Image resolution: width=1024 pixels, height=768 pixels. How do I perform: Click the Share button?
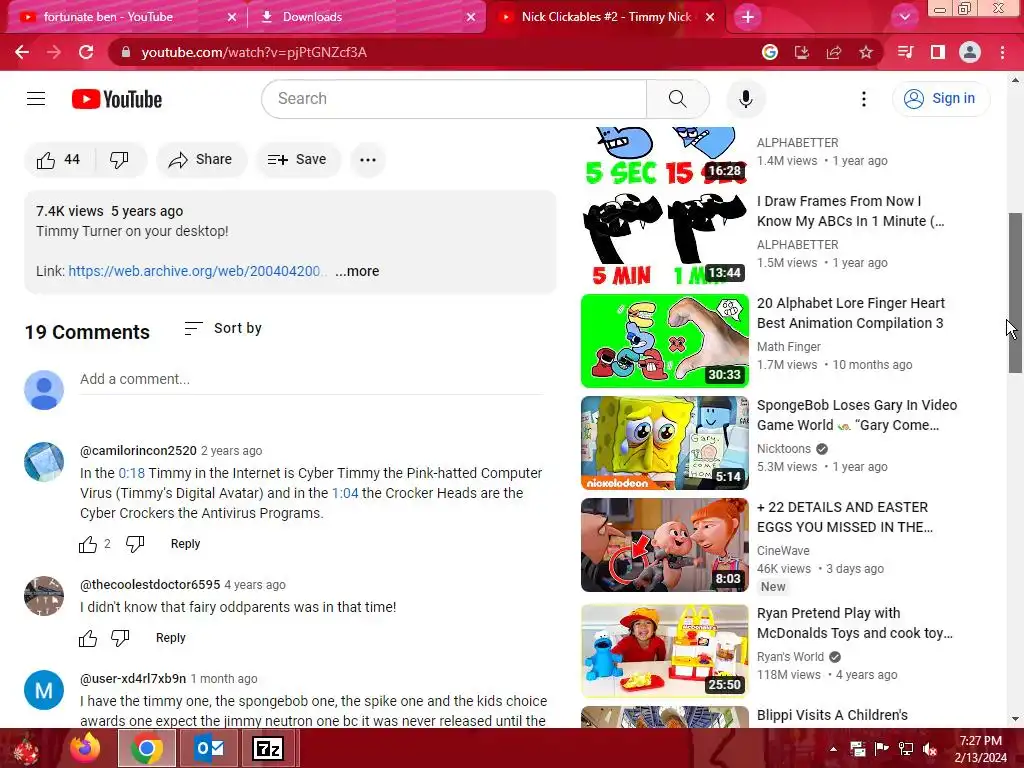click(200, 159)
